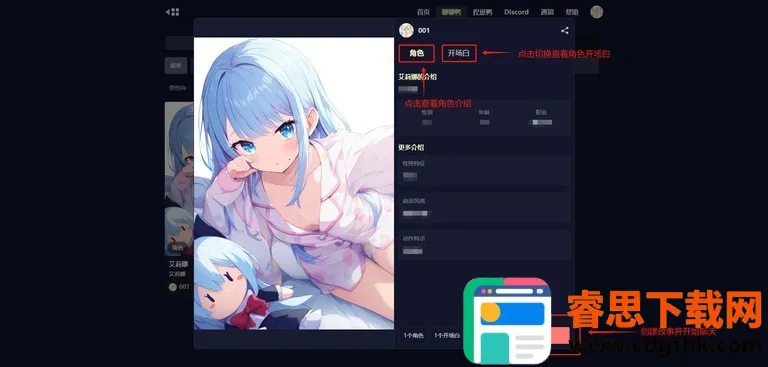Open the 聊聊鸭 navigation item
The image size is (768, 367).
click(451, 12)
